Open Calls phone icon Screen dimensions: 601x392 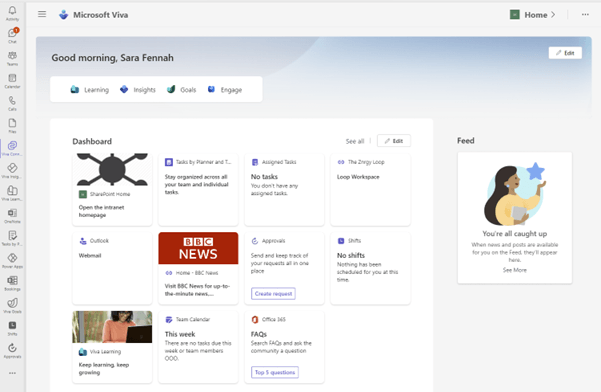[x=12, y=103]
